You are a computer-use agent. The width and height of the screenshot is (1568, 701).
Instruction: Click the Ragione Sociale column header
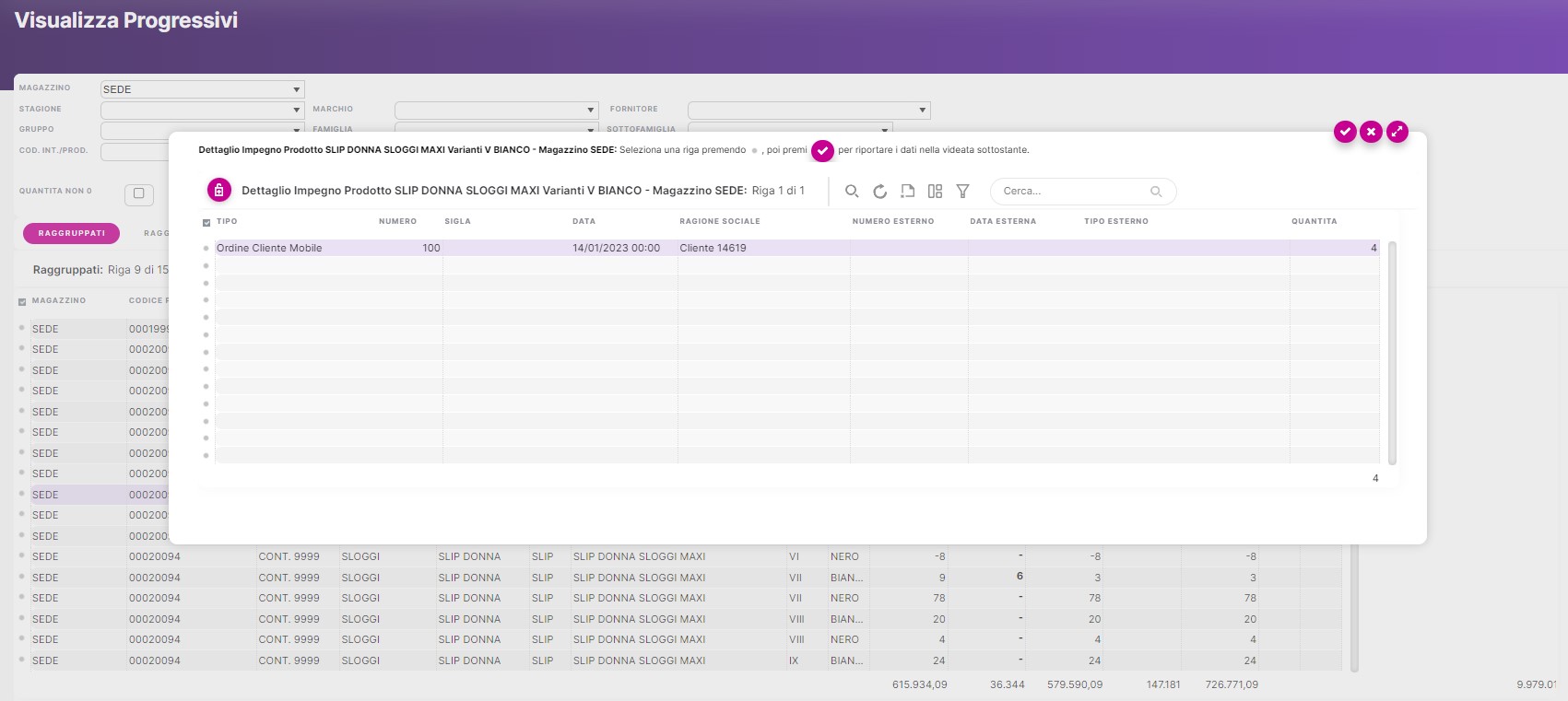click(719, 222)
